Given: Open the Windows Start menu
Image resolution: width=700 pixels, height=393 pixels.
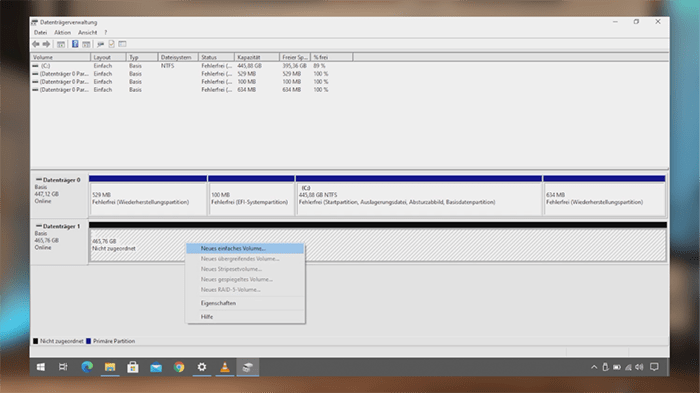Looking at the screenshot, I should pos(41,367).
